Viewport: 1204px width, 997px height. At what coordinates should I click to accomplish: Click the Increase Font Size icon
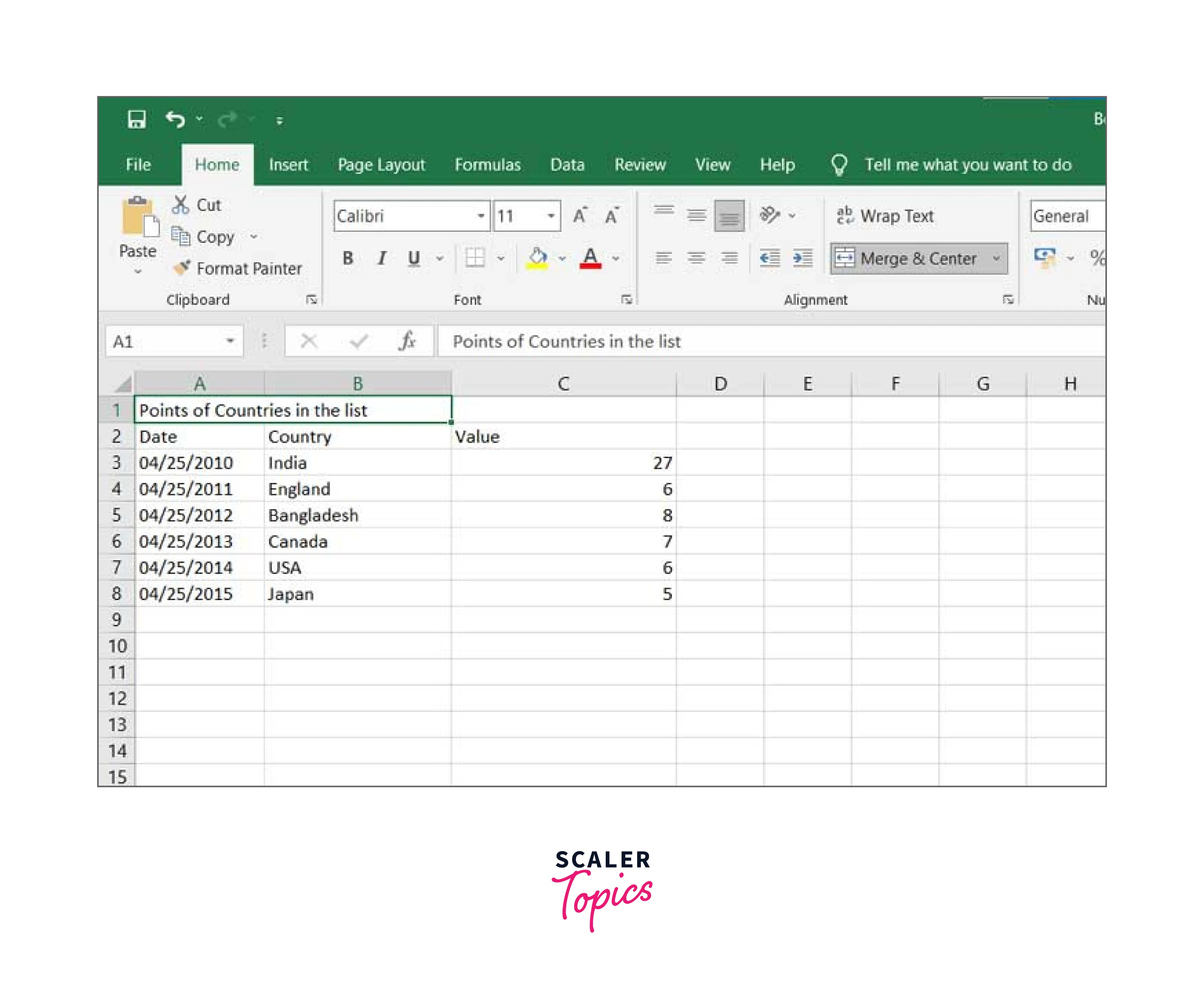point(580,216)
